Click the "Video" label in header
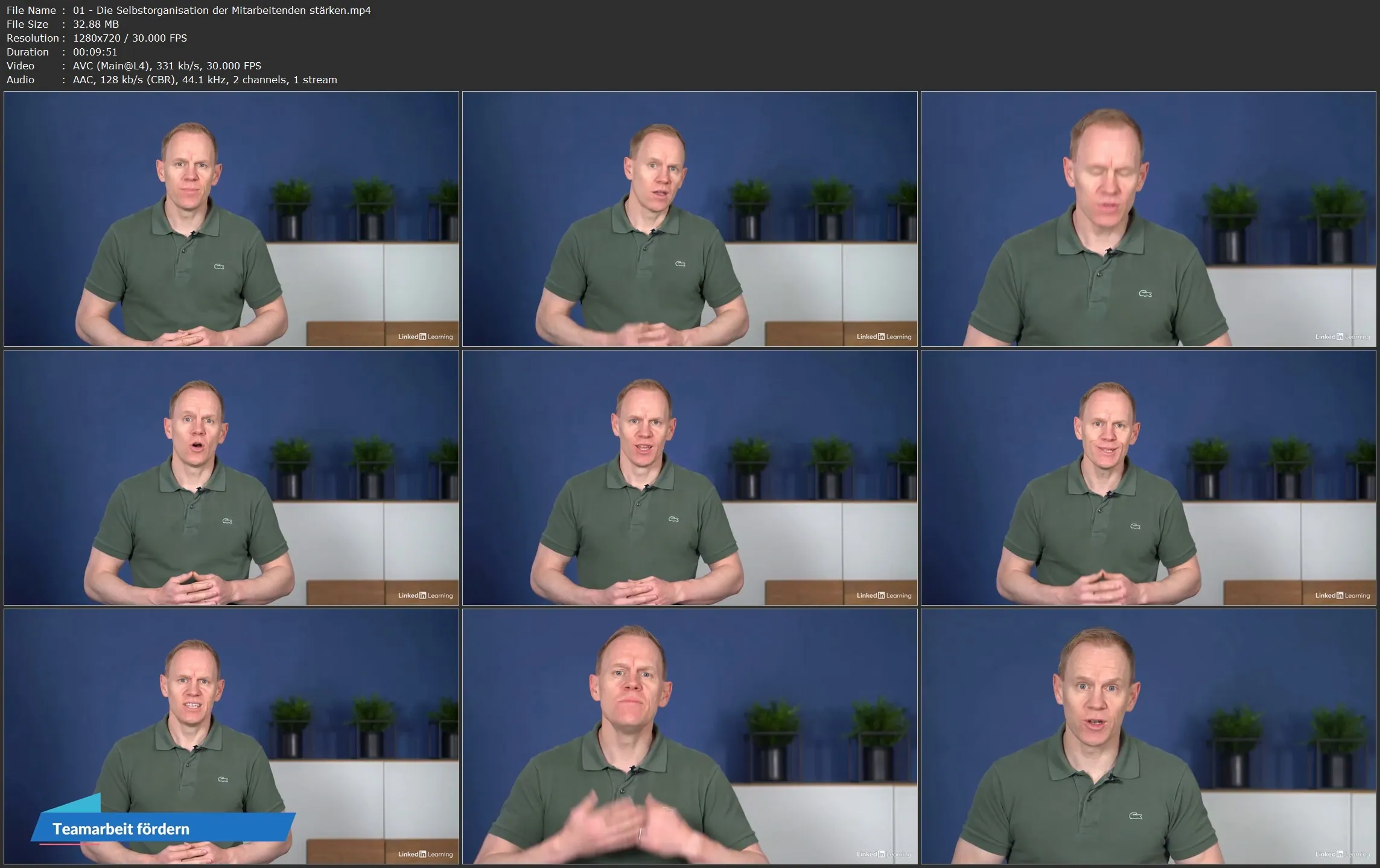This screenshot has height=868, width=1380. pos(20,66)
